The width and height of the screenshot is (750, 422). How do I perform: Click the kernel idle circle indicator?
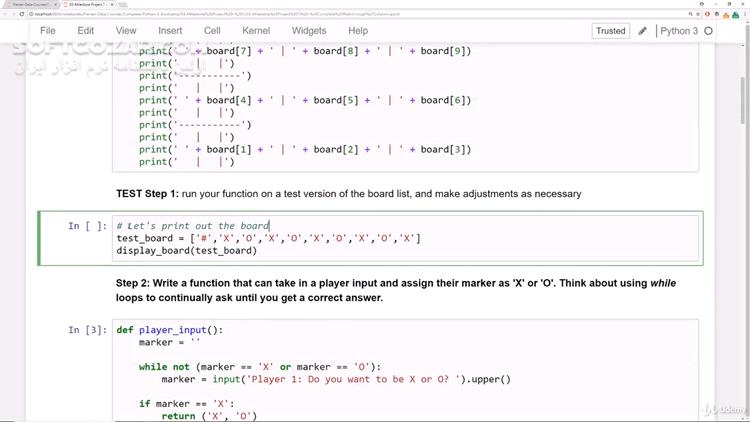(x=708, y=31)
